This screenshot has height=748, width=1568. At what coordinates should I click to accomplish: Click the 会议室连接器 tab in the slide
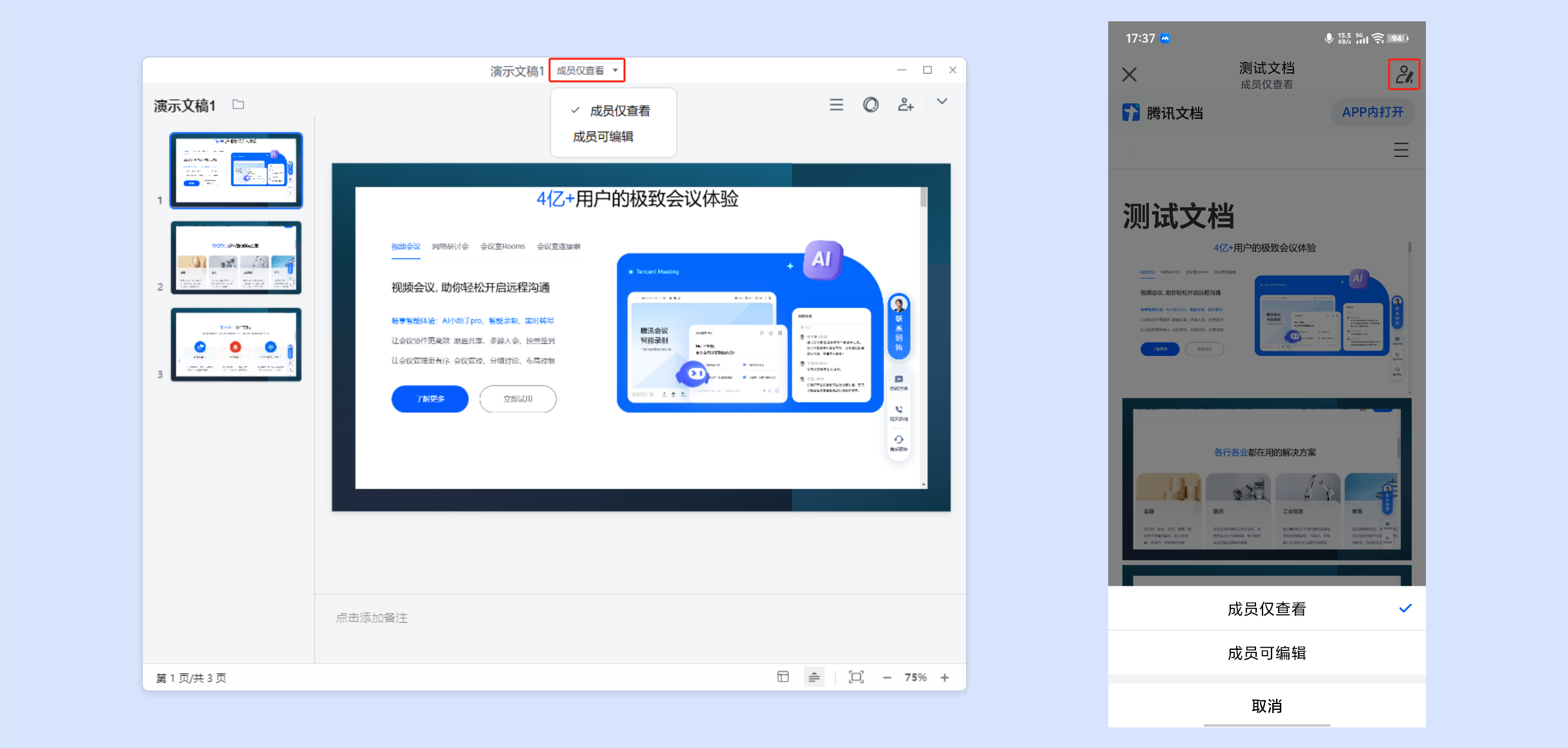[559, 247]
